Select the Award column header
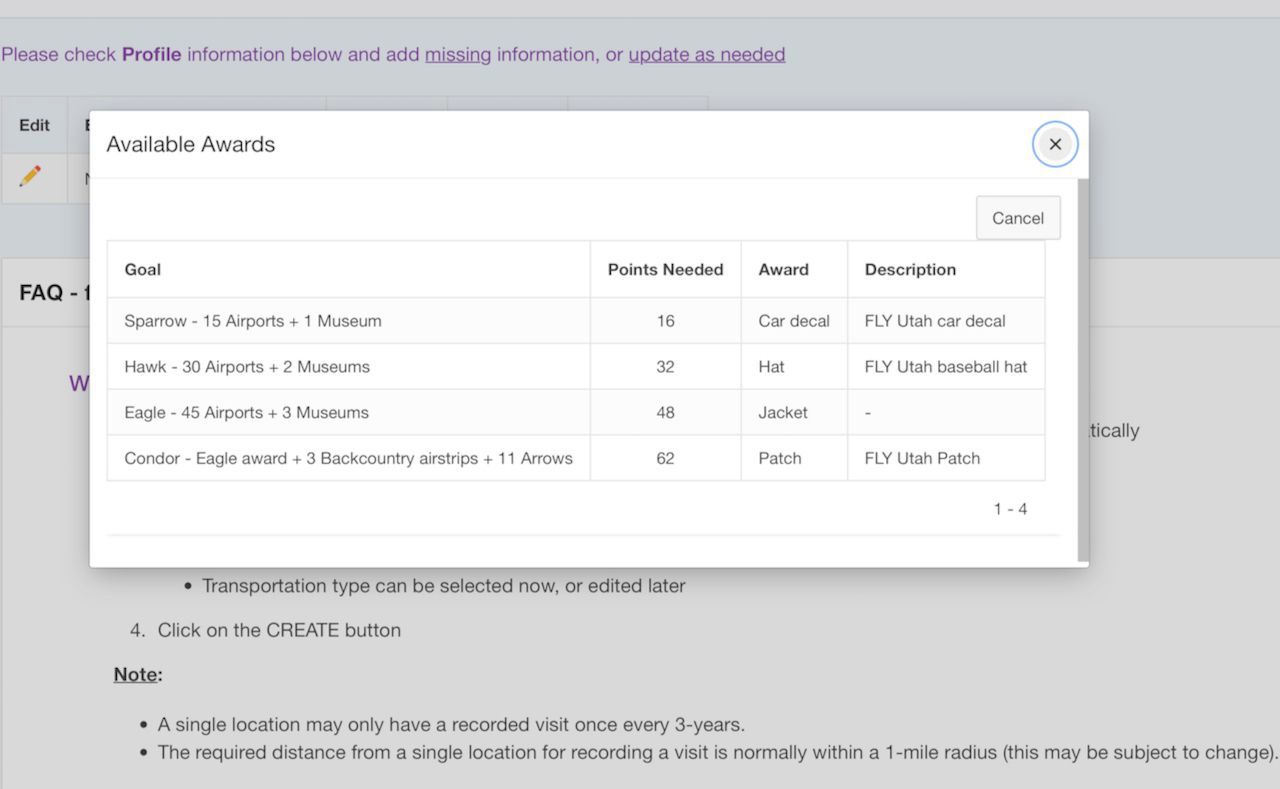The height and width of the screenshot is (789, 1280). point(783,269)
